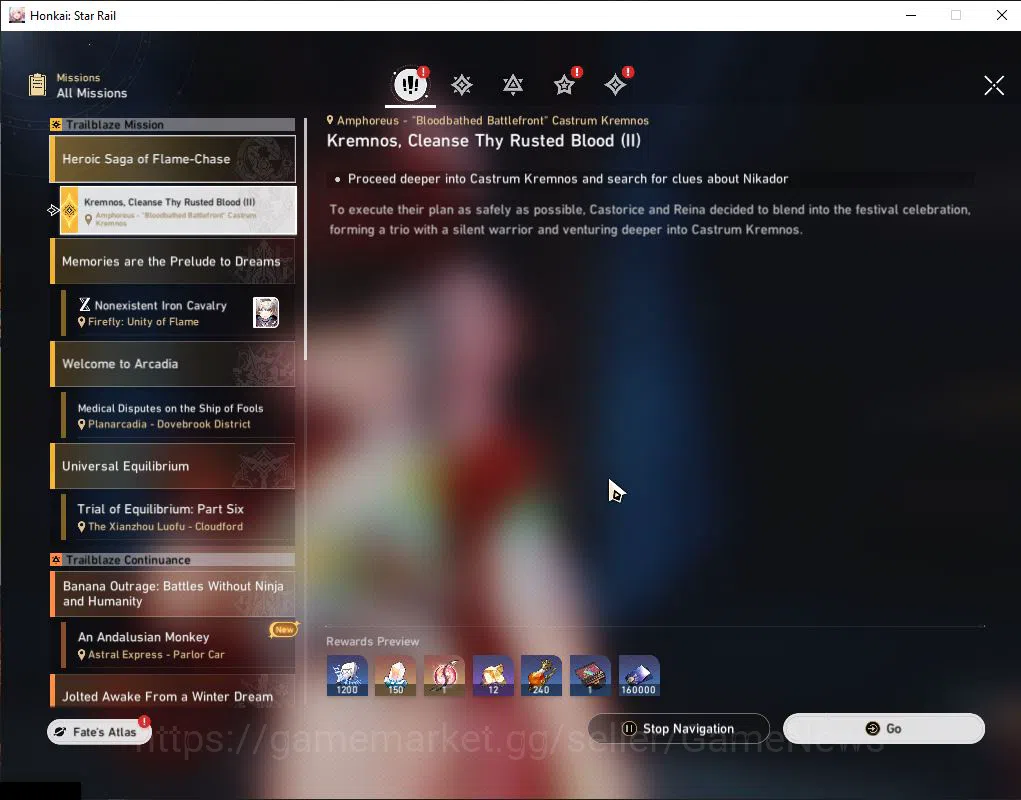Click the mission list scrollbar
Screen dimensions: 1021x800
point(305,238)
